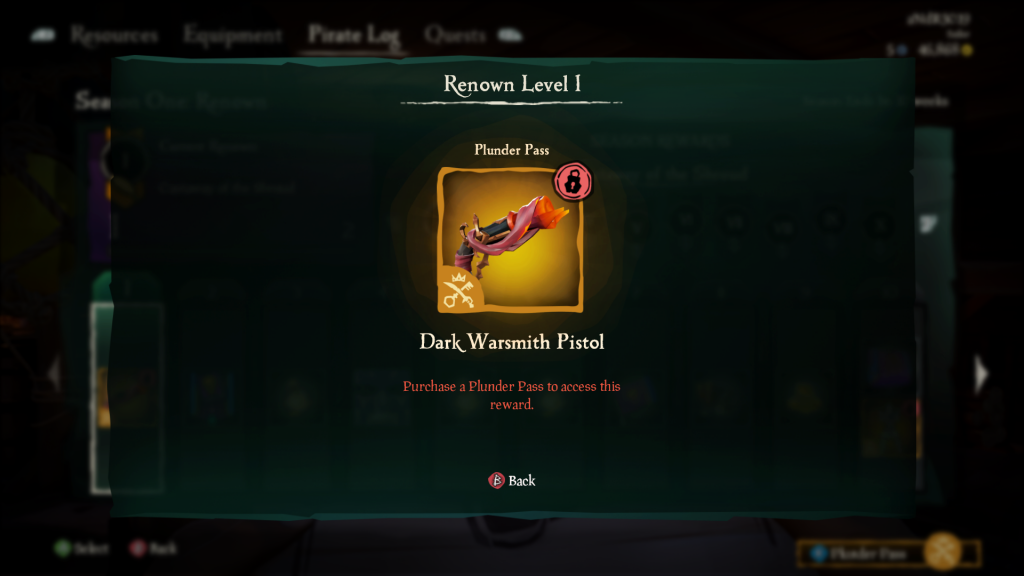Click the gold coin balance at top right
Screen dimensions: 1024x576
tap(945, 50)
